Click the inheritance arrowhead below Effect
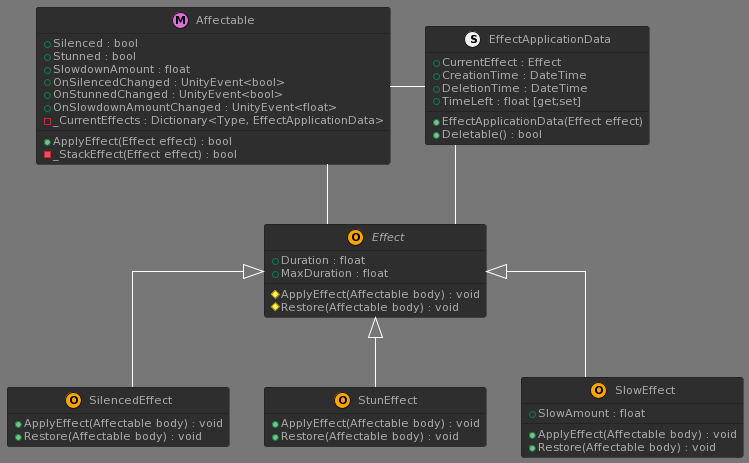This screenshot has height=463, width=749. tap(375, 328)
